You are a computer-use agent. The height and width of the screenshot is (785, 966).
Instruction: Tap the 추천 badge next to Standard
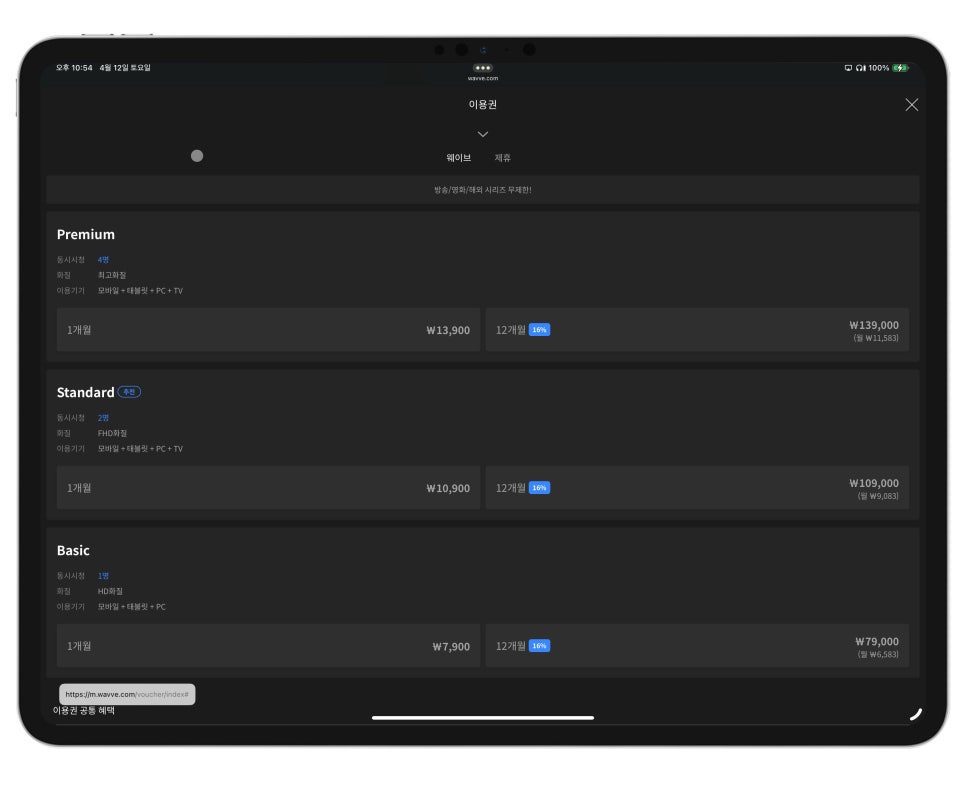[x=129, y=392]
